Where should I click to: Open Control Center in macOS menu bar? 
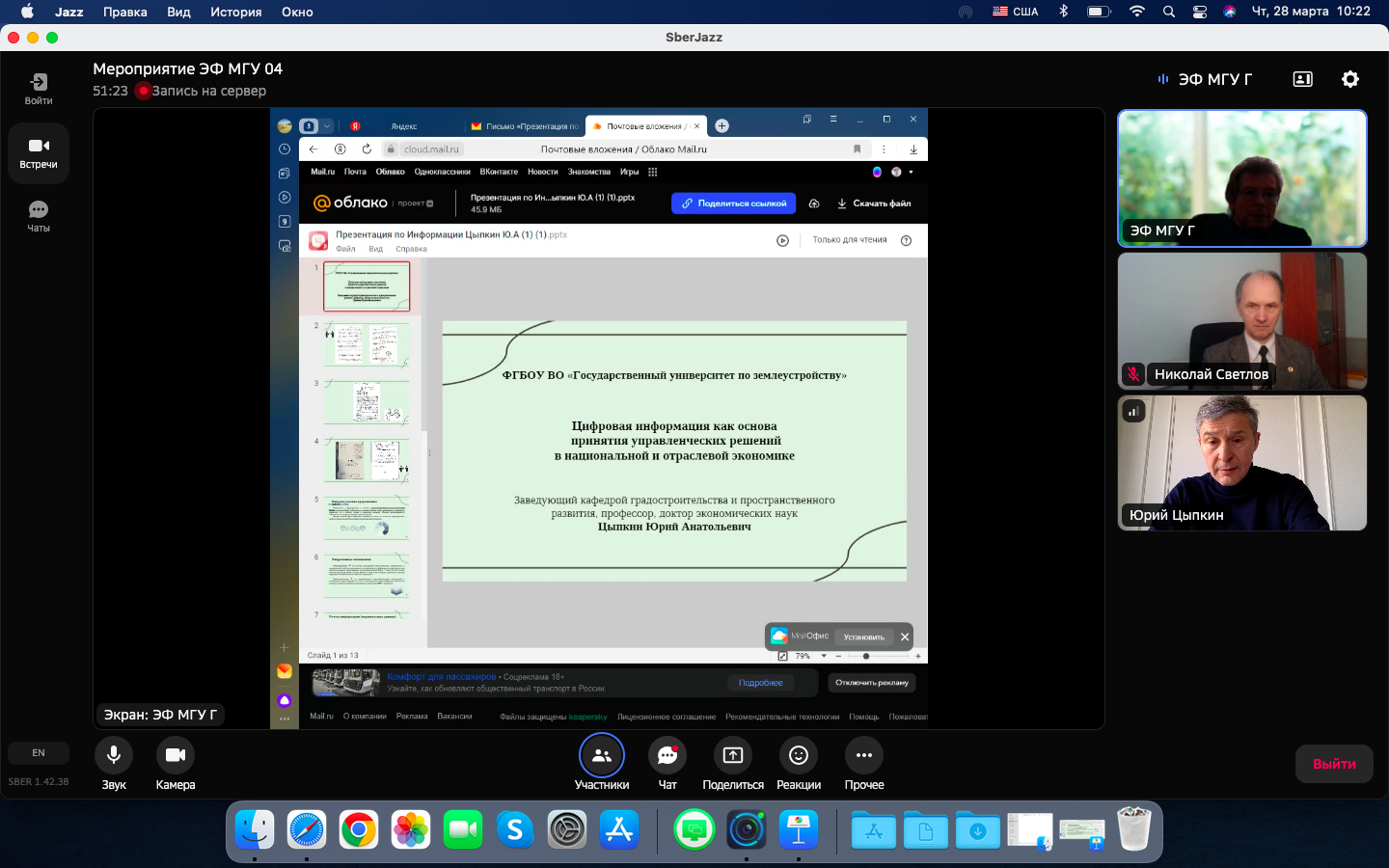pos(1200,12)
